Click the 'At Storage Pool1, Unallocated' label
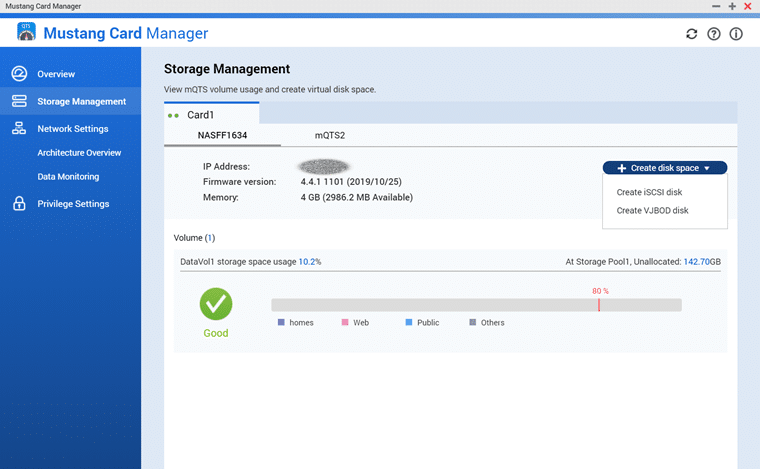Screen dimensions: 760x469 pyautogui.click(x=623, y=262)
